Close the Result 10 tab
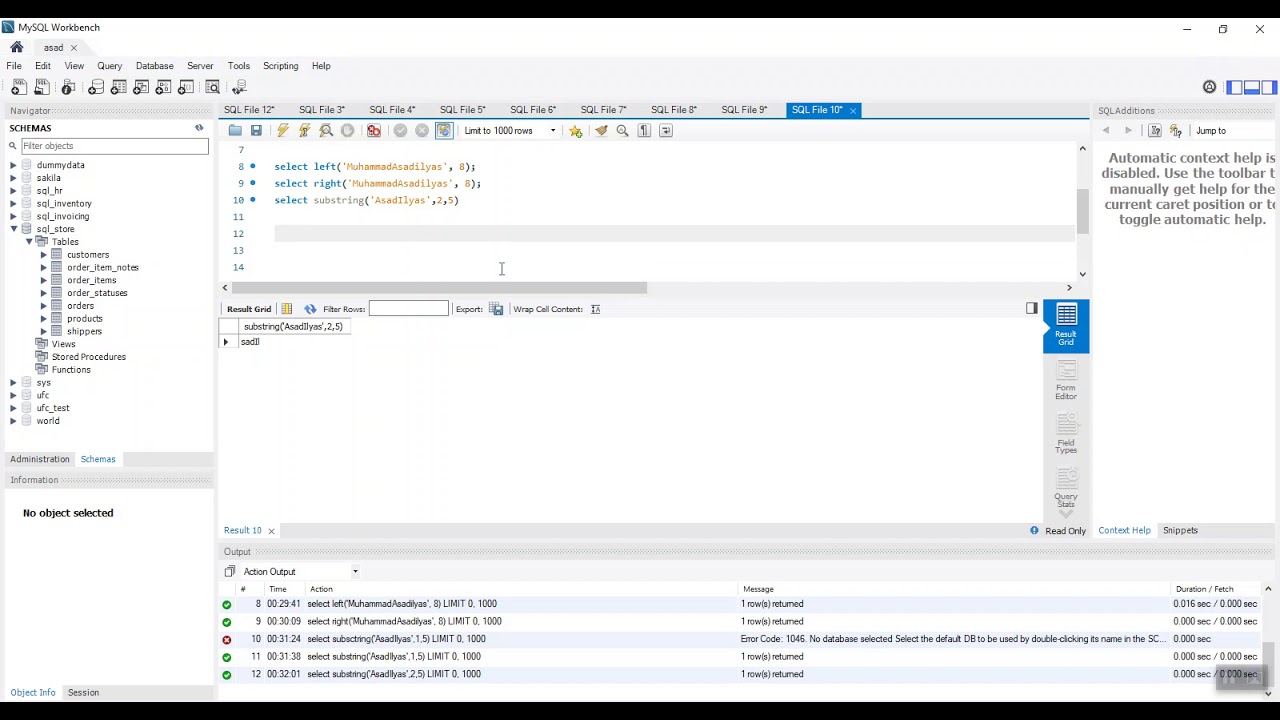1280x720 pixels. pos(271,531)
